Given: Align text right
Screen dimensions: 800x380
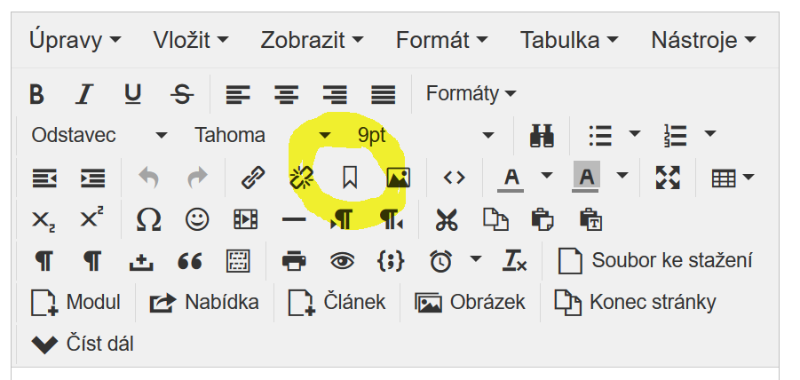Looking at the screenshot, I should click(x=335, y=95).
